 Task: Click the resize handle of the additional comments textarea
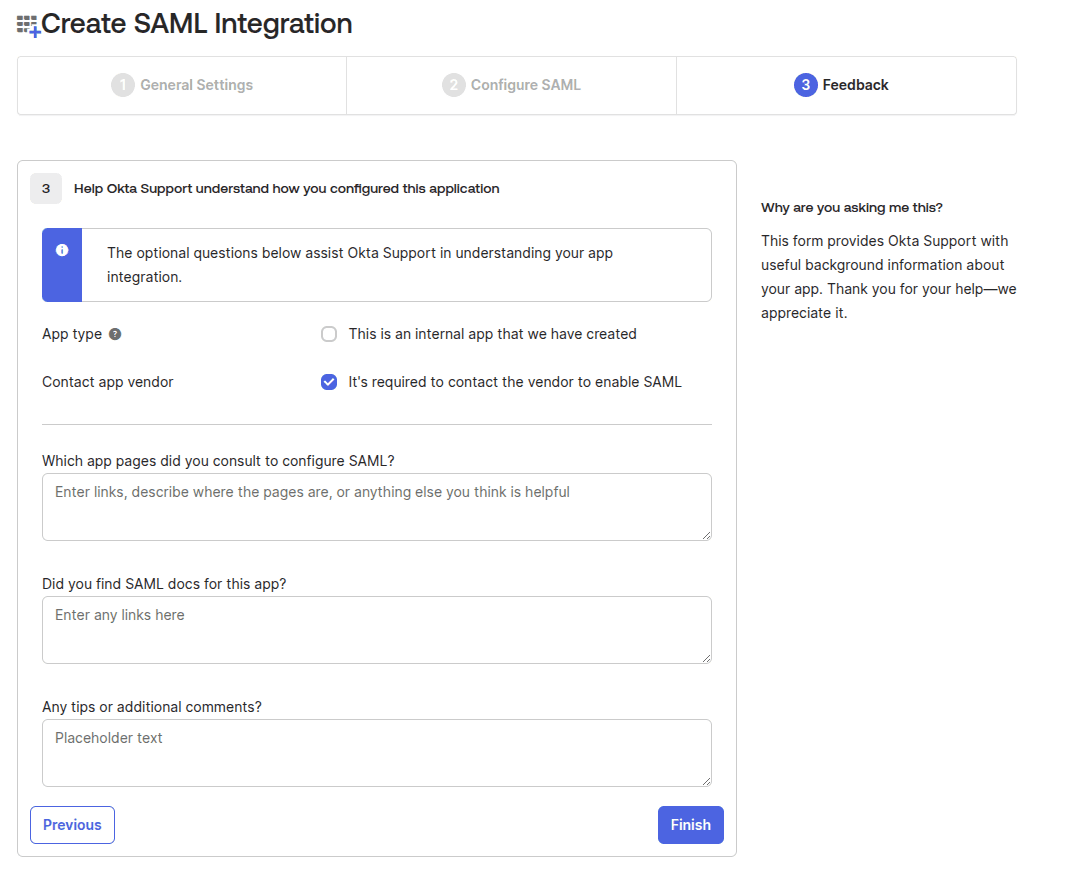[x=706, y=781]
